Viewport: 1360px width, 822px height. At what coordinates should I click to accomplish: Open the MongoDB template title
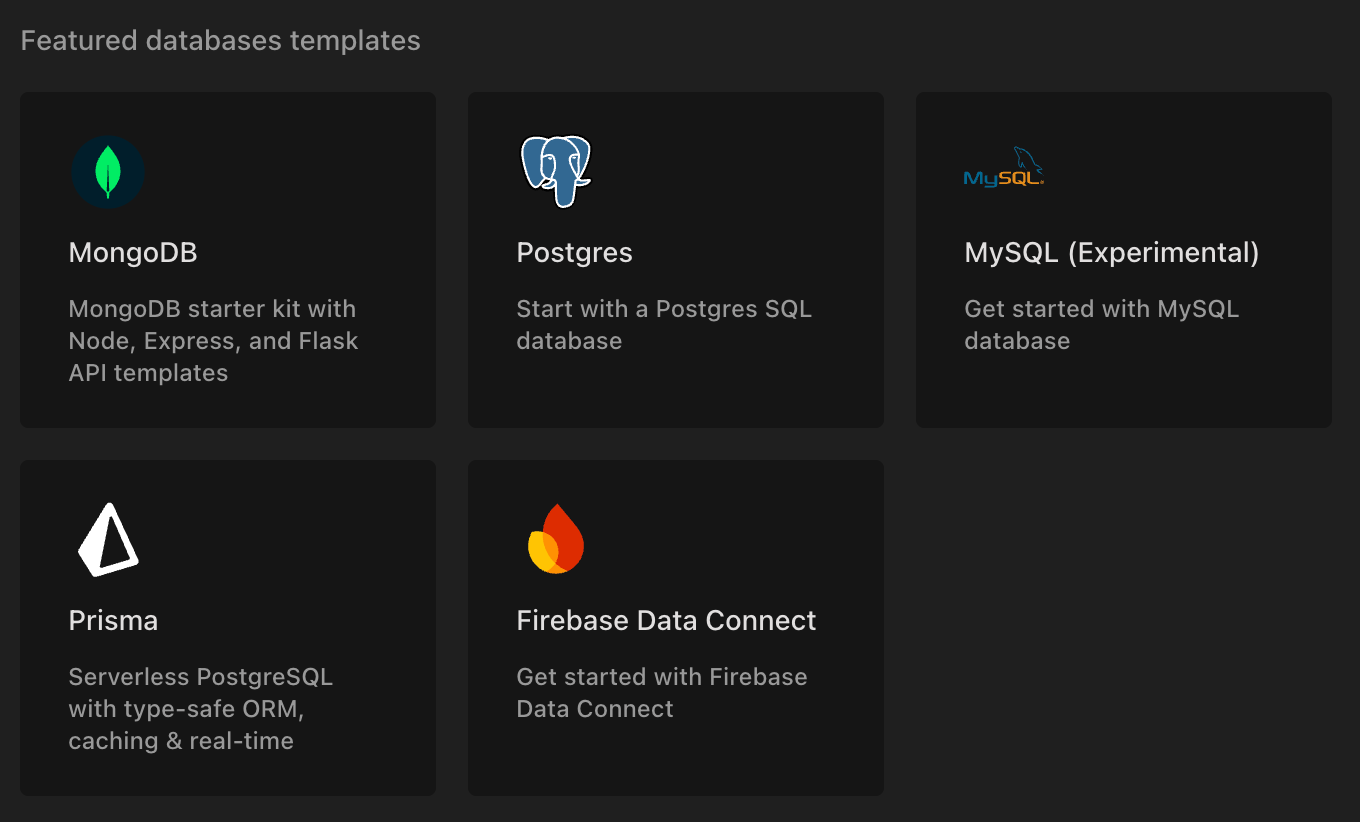[133, 253]
